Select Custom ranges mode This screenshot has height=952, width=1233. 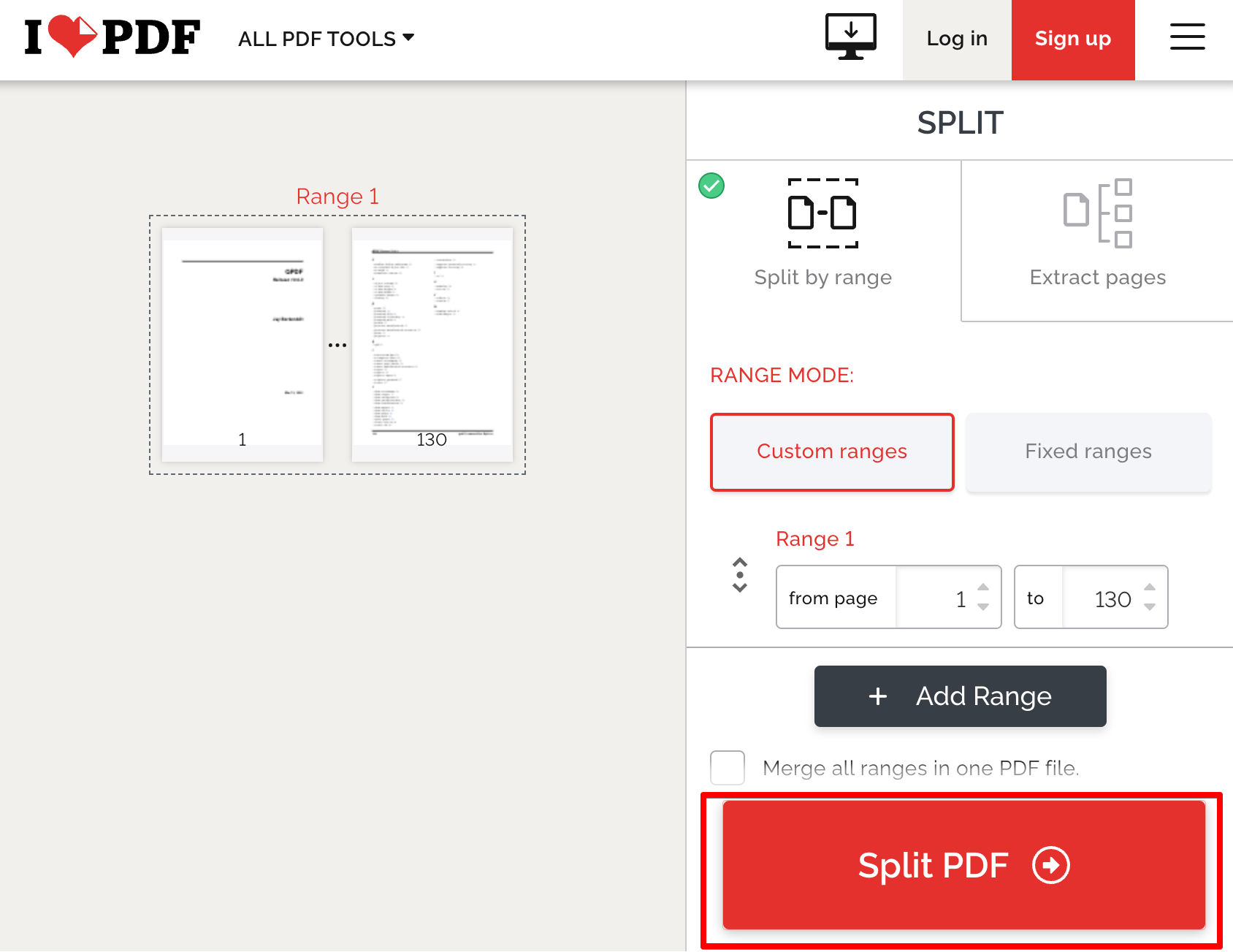(831, 452)
